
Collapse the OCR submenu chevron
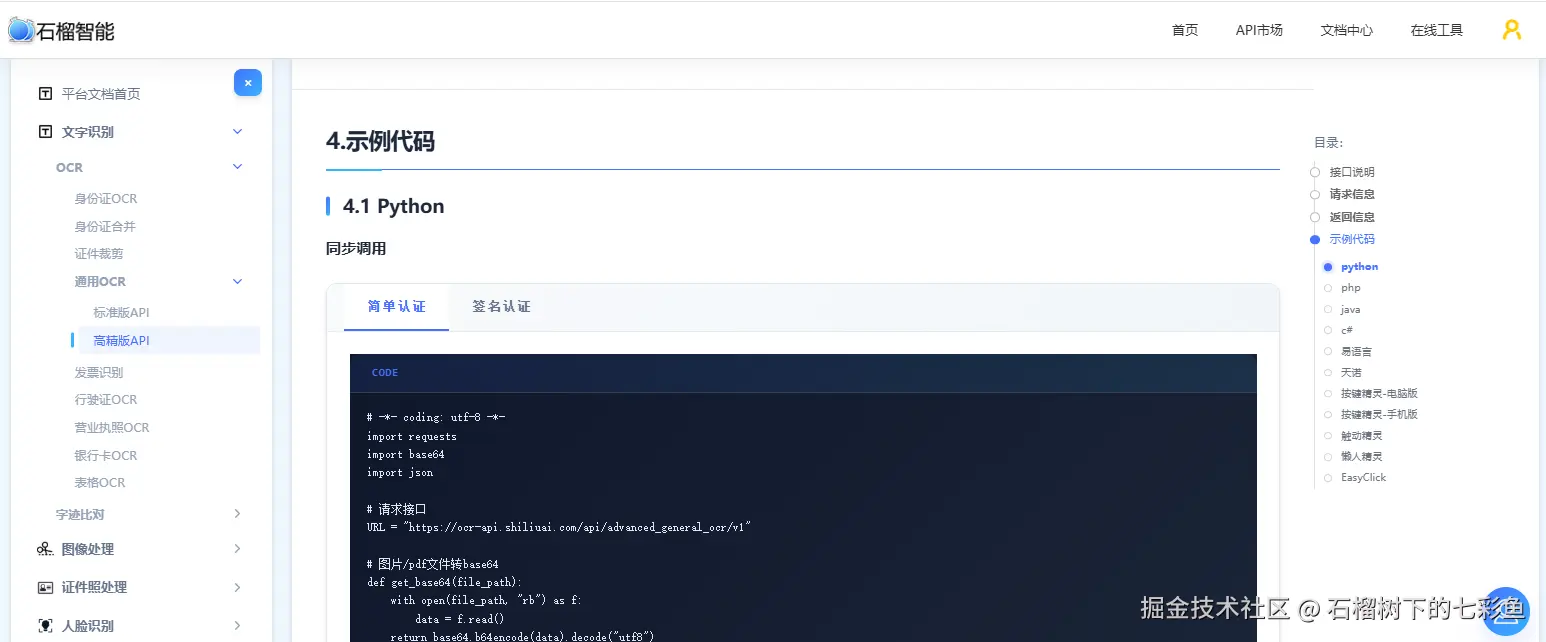237,167
